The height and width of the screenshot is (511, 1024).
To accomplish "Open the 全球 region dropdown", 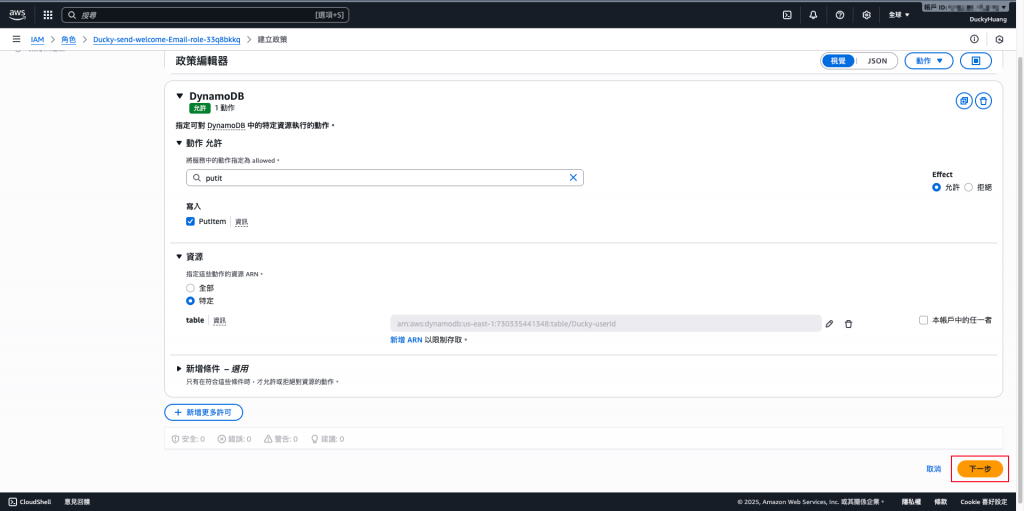I will (899, 14).
